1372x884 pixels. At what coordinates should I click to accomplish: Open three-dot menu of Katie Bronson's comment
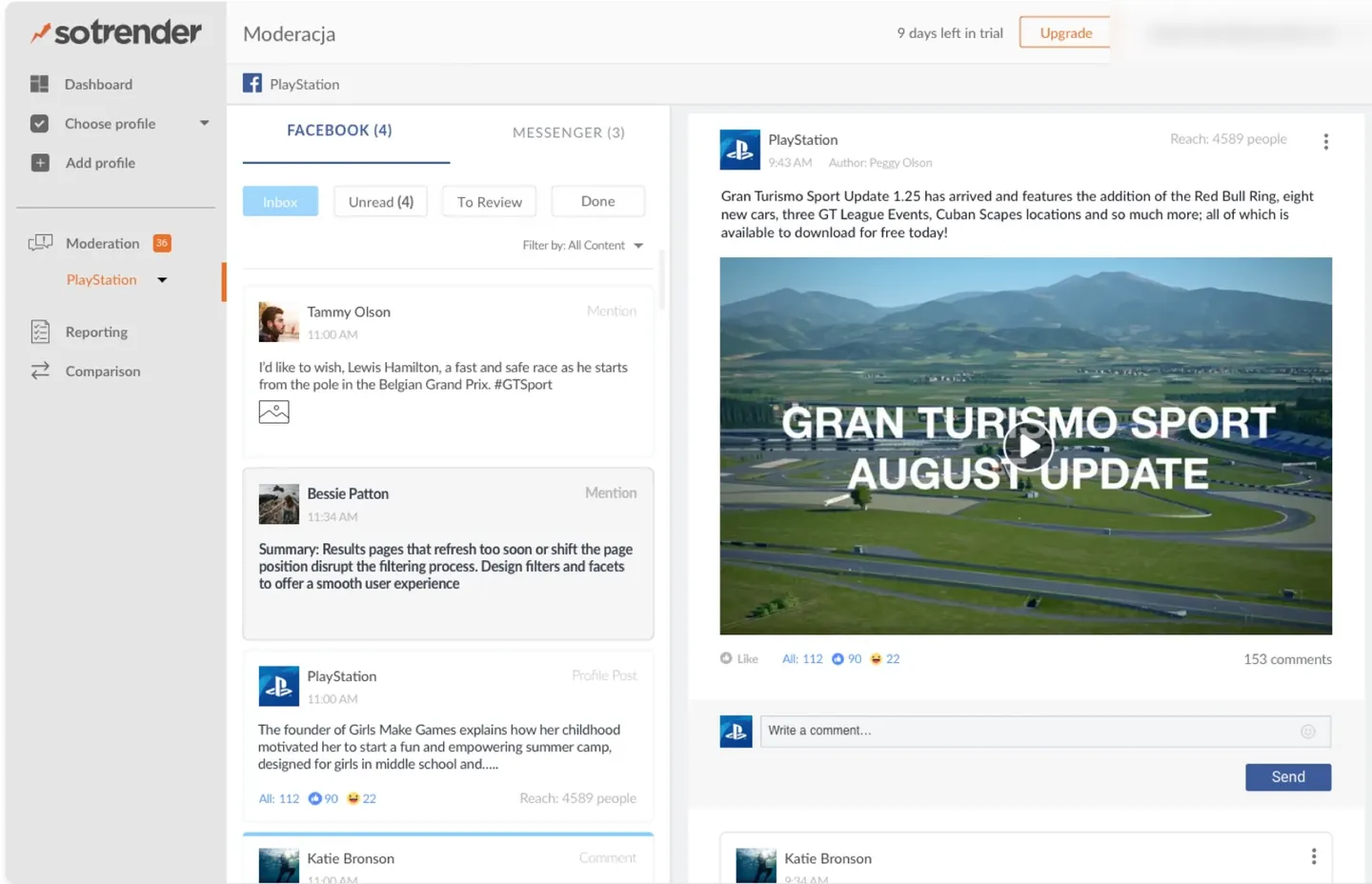coord(1314,856)
